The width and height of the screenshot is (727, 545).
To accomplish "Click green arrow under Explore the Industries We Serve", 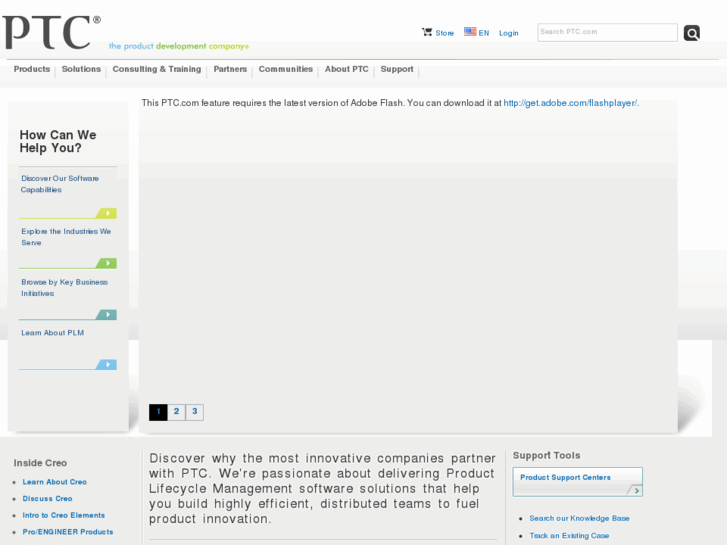I will [x=107, y=263].
